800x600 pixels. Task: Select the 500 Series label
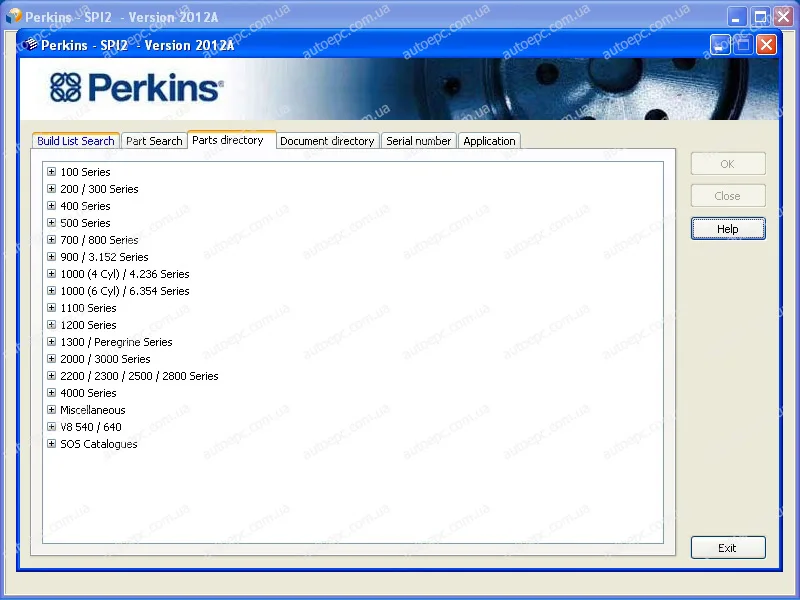pos(85,223)
